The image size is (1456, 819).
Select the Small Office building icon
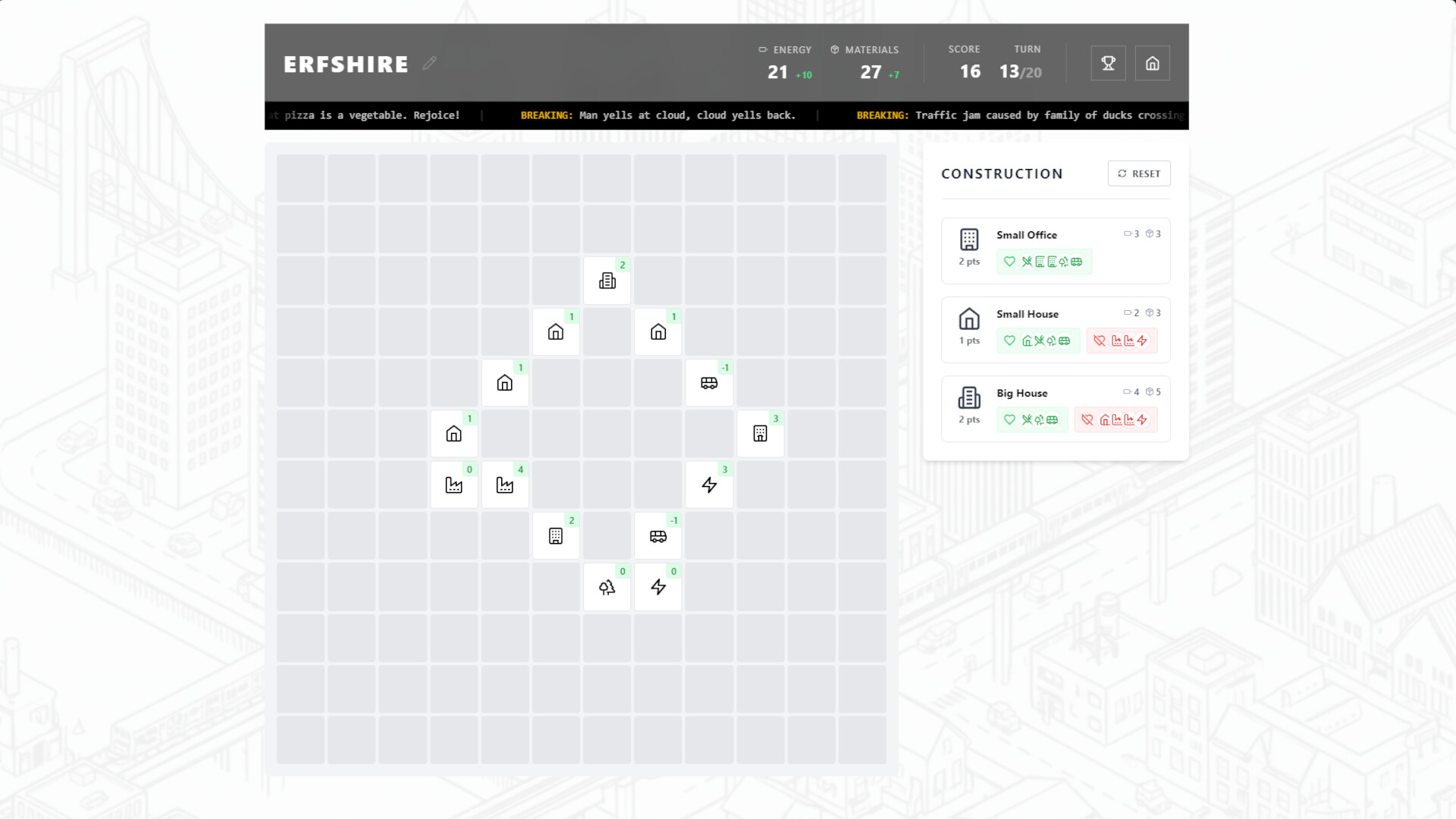coord(968,239)
